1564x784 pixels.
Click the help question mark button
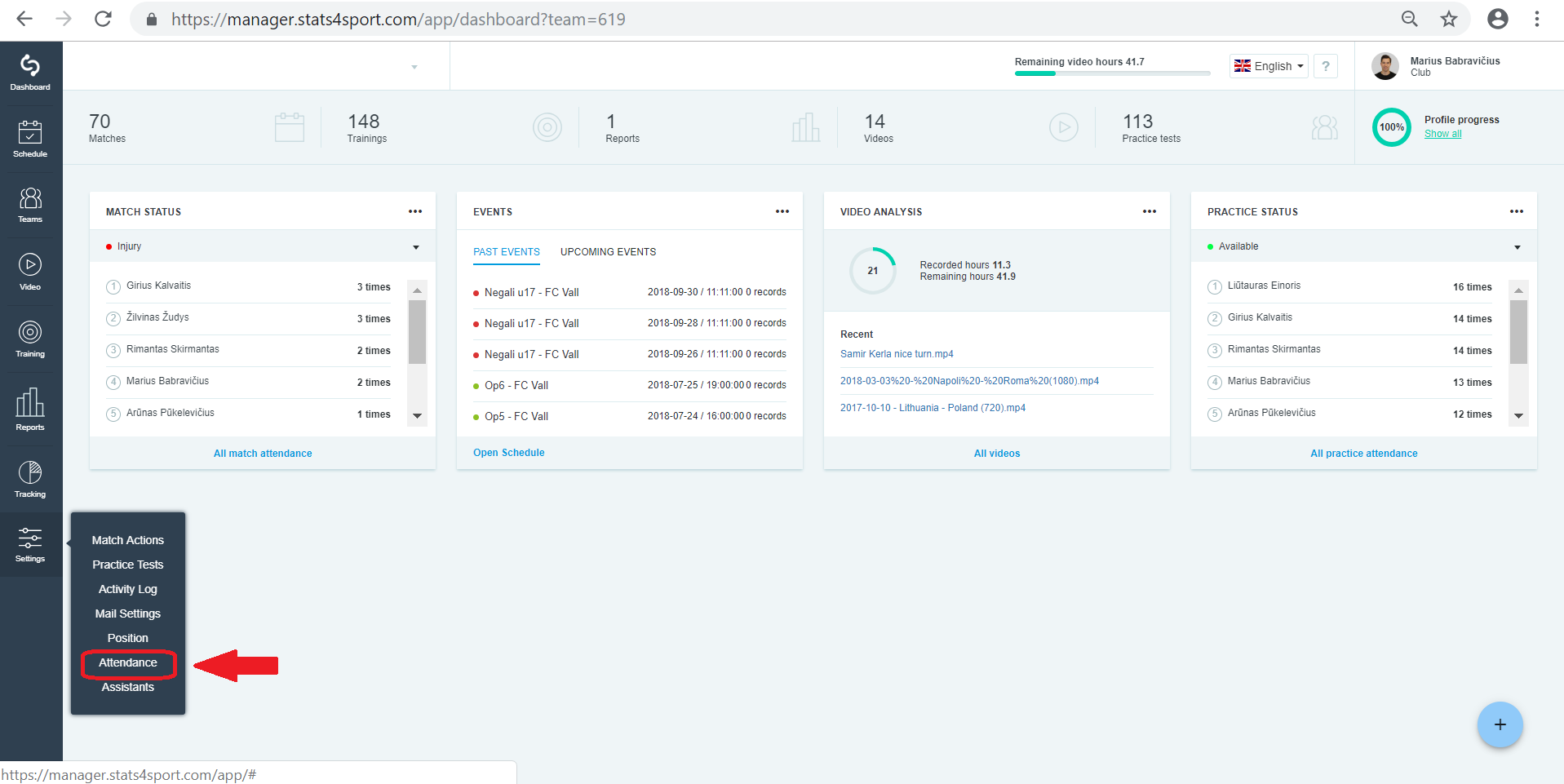coord(1326,66)
